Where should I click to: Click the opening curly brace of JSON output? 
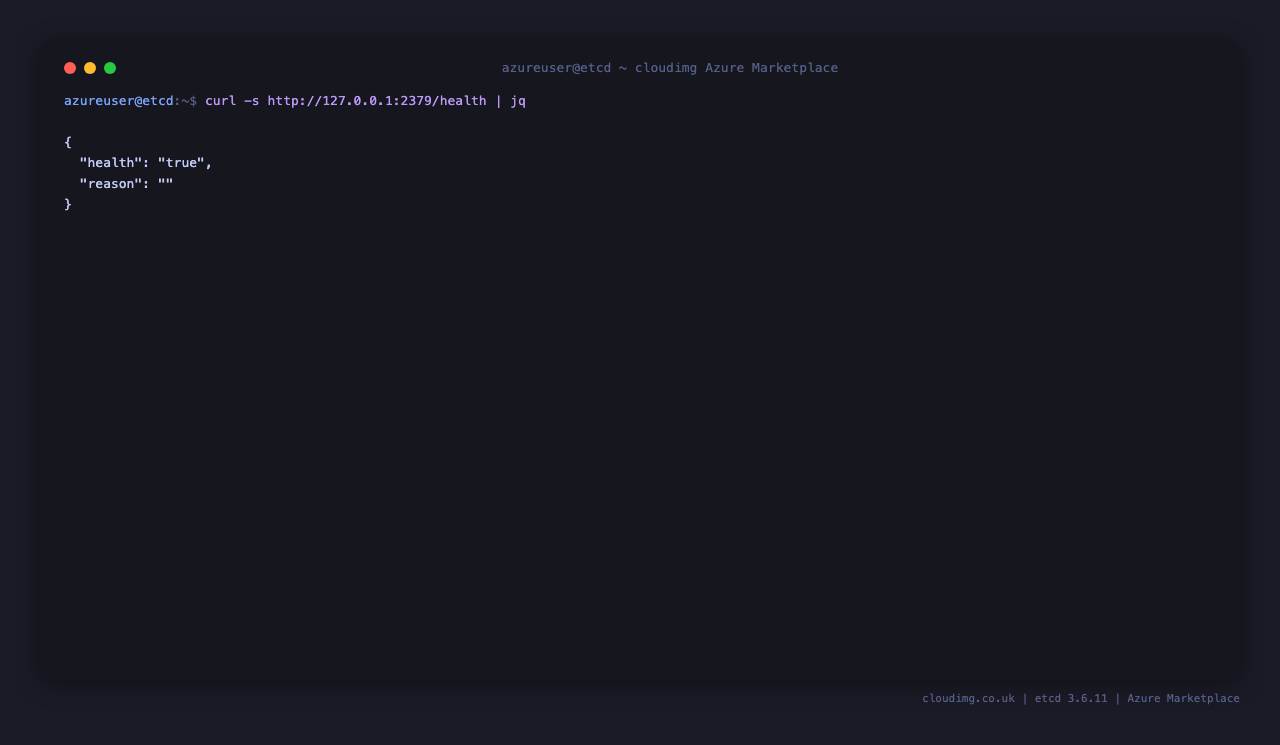68,142
